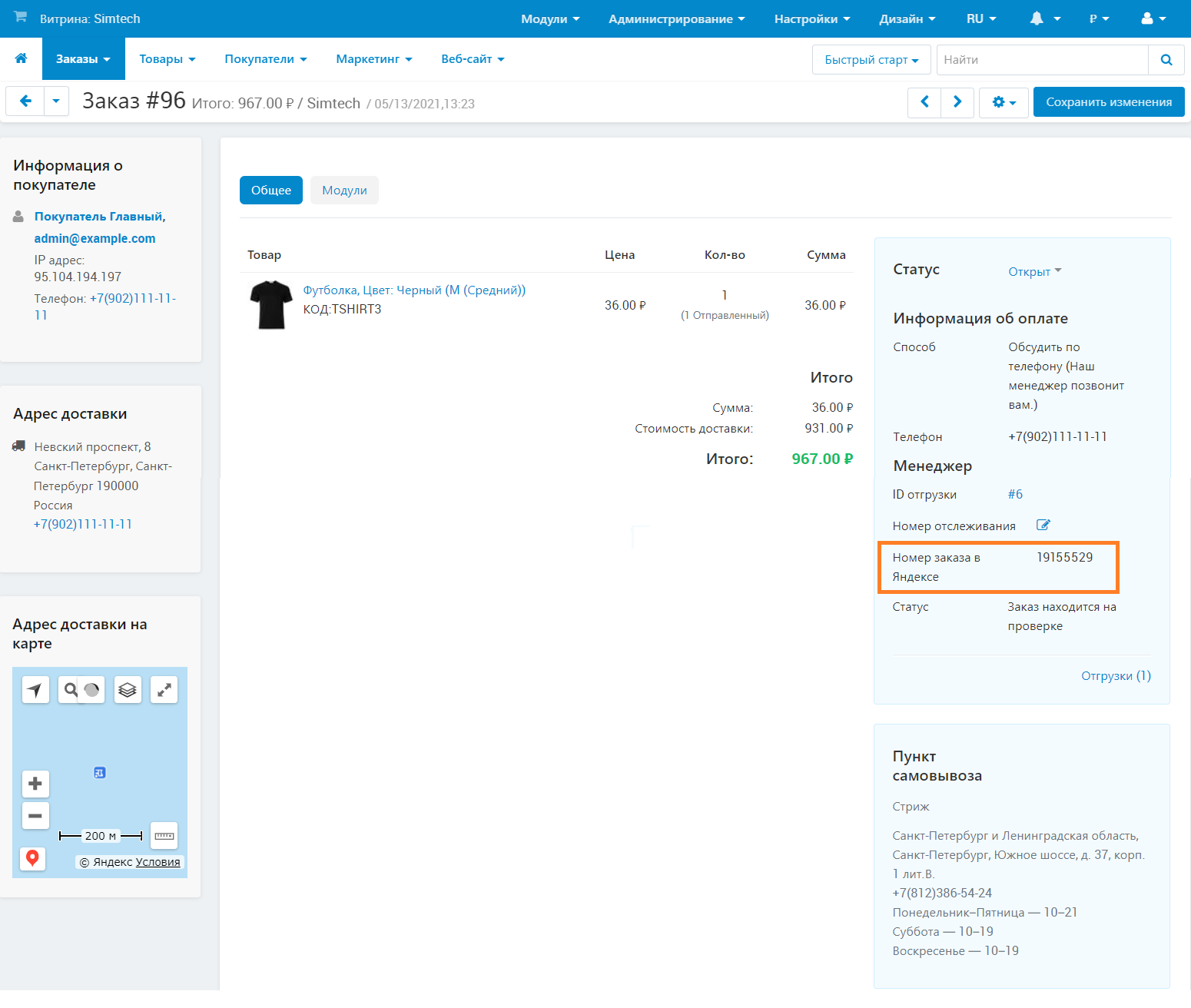
Task: Click map geolocation arrow icon
Action: point(35,690)
